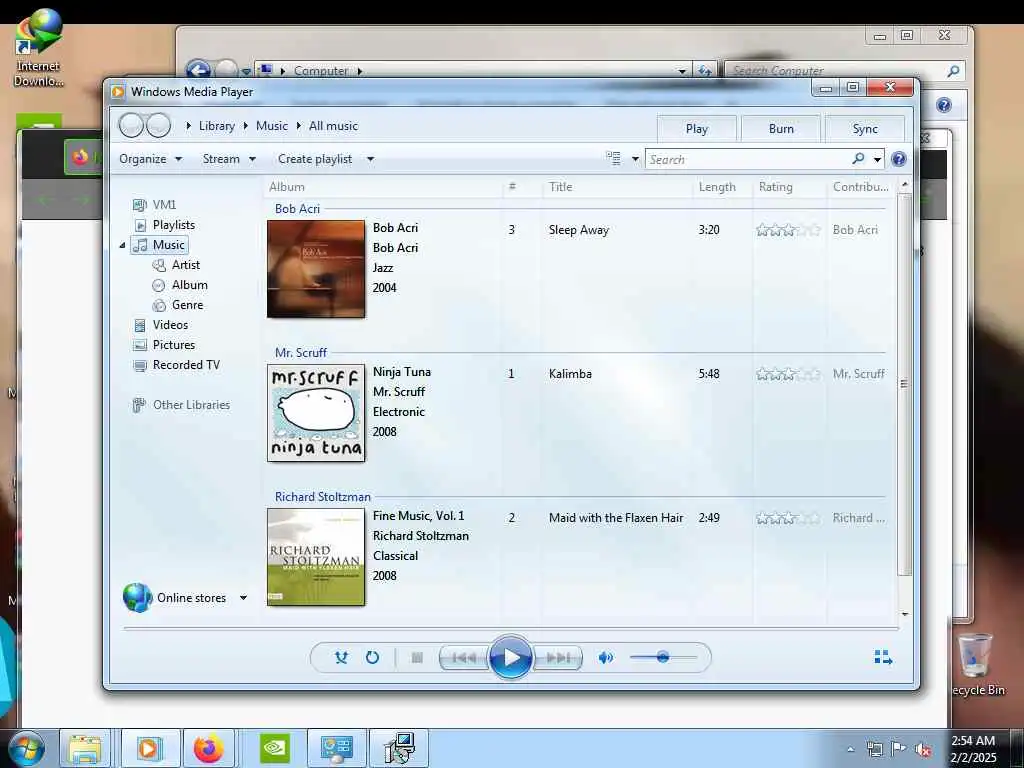The width and height of the screenshot is (1024, 768).
Task: Set the star rating for Kalimba
Action: 788,374
